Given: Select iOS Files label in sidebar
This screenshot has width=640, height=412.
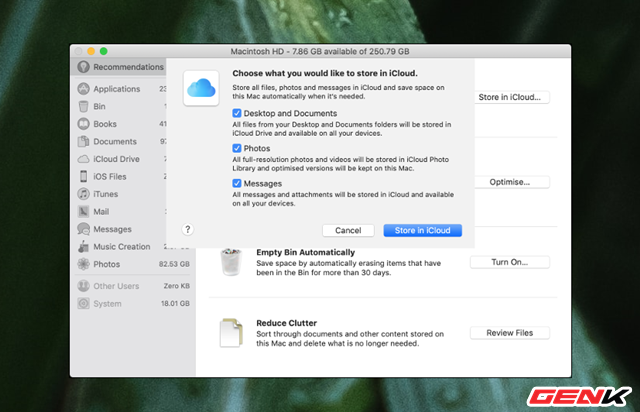Looking at the screenshot, I should (110, 176).
